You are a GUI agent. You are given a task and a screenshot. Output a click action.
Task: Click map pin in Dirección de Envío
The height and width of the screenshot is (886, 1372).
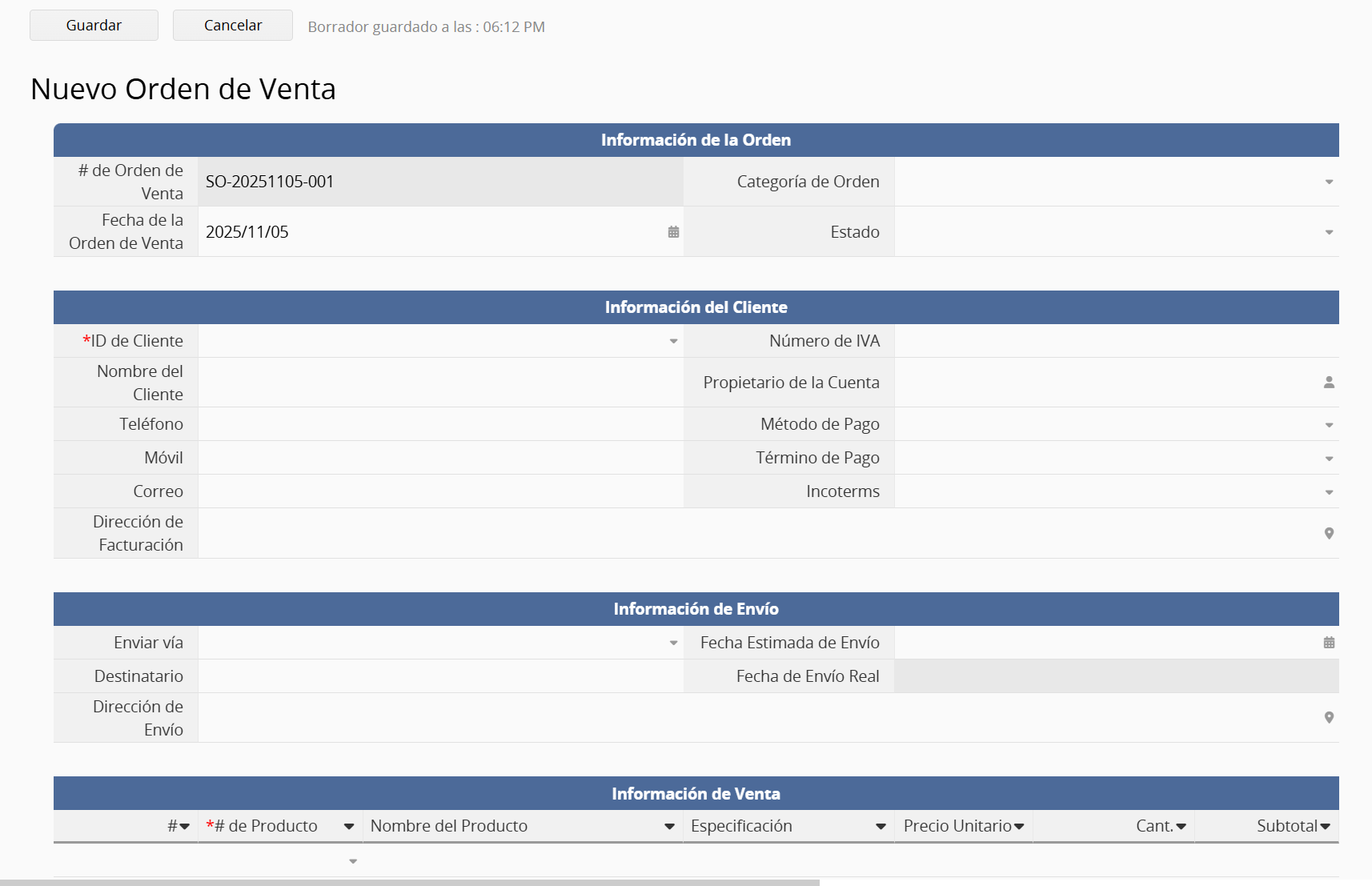pos(1329,718)
